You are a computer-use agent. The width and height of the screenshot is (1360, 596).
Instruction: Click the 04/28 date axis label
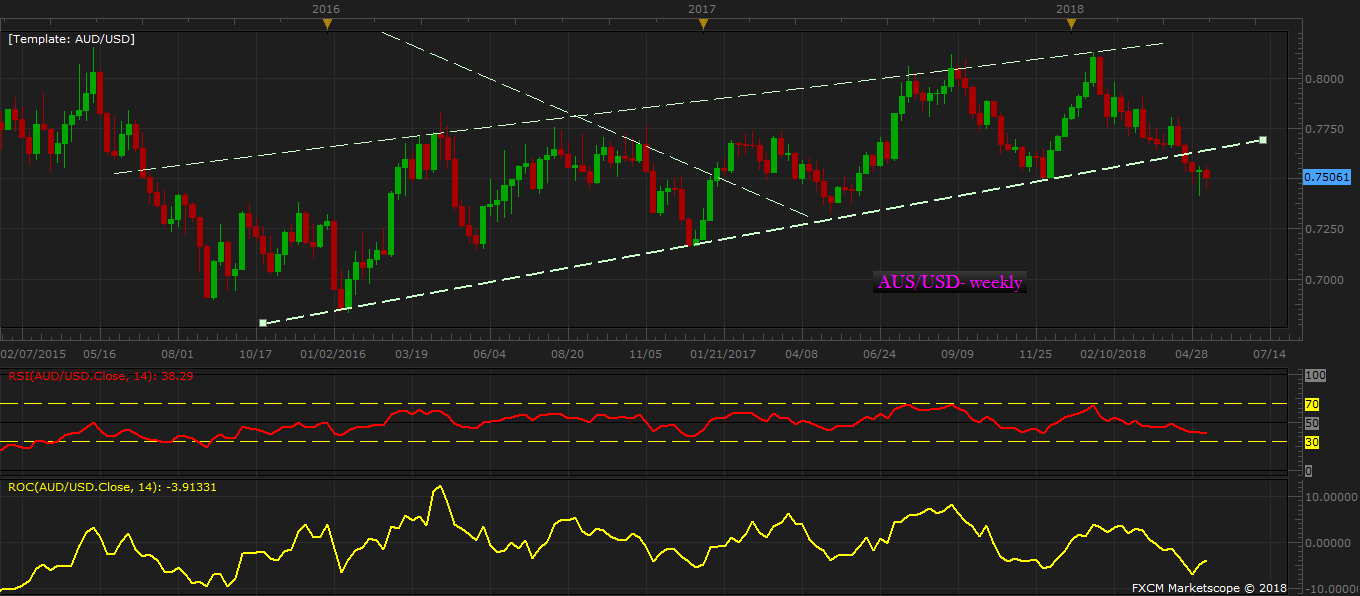[x=1192, y=354]
